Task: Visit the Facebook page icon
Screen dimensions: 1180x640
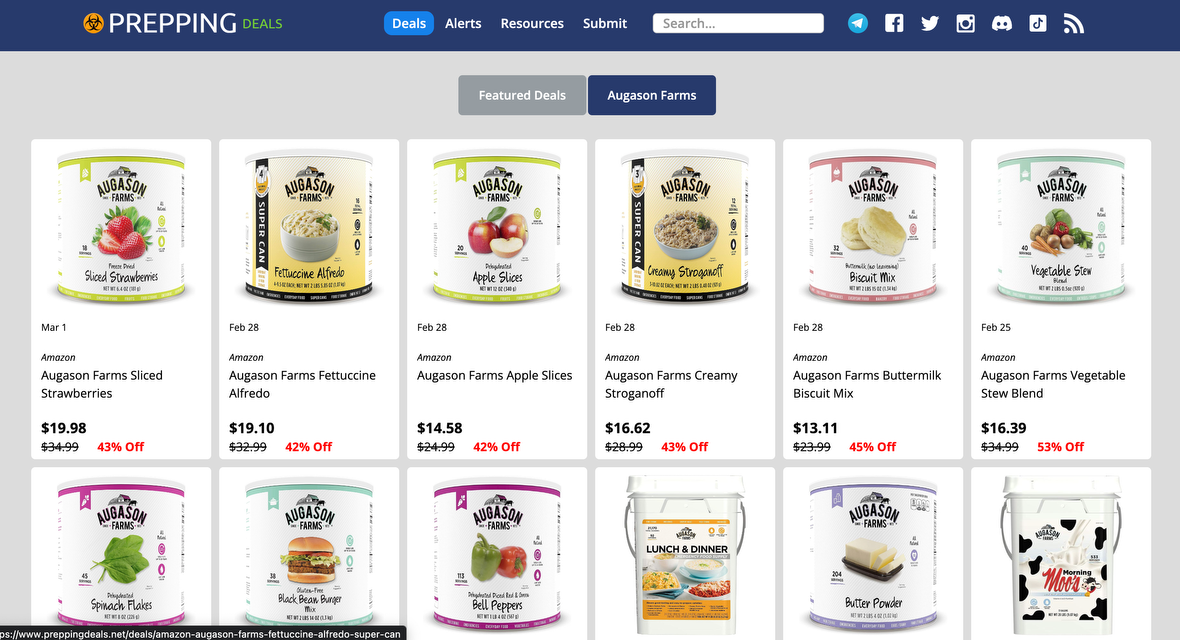Action: [x=894, y=23]
